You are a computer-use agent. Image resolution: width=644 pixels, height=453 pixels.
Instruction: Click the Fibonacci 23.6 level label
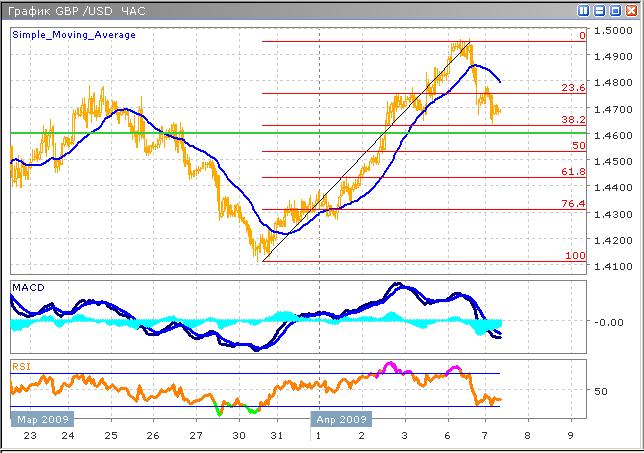click(573, 88)
